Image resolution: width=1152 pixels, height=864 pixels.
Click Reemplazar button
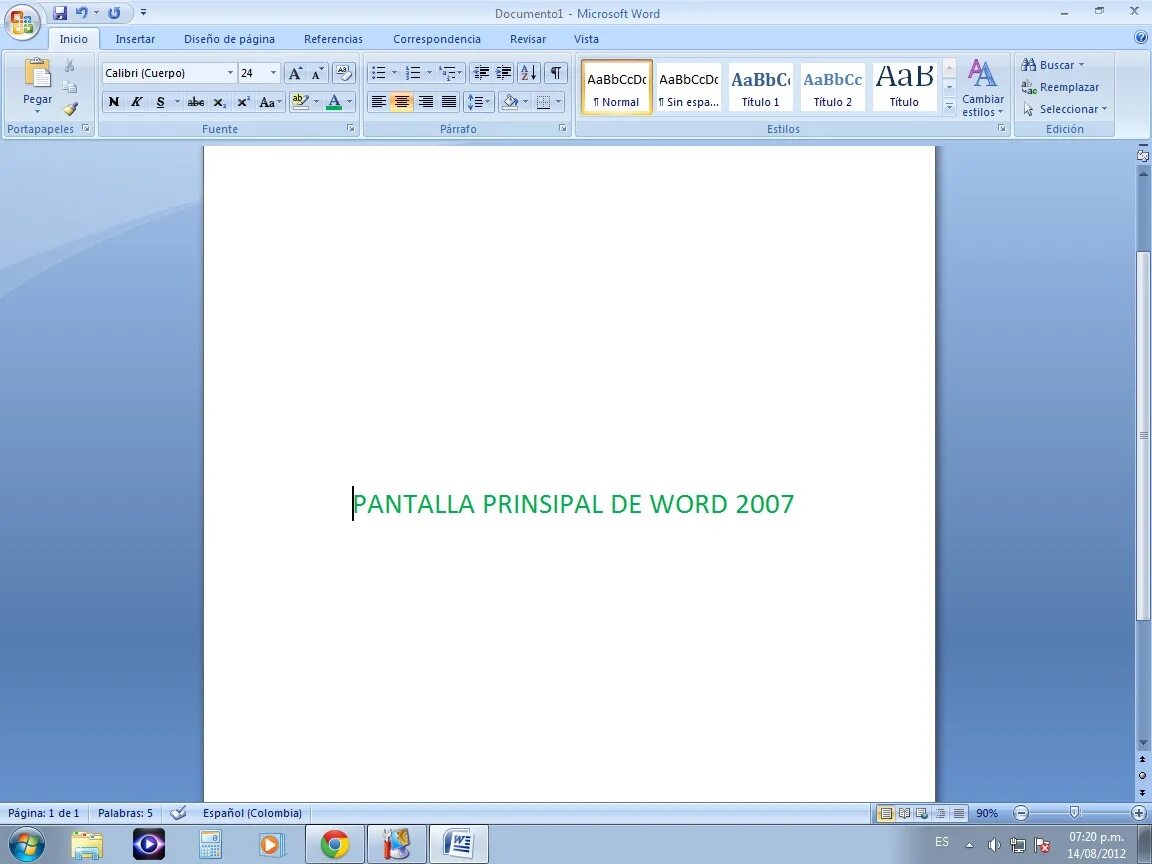pos(1060,87)
